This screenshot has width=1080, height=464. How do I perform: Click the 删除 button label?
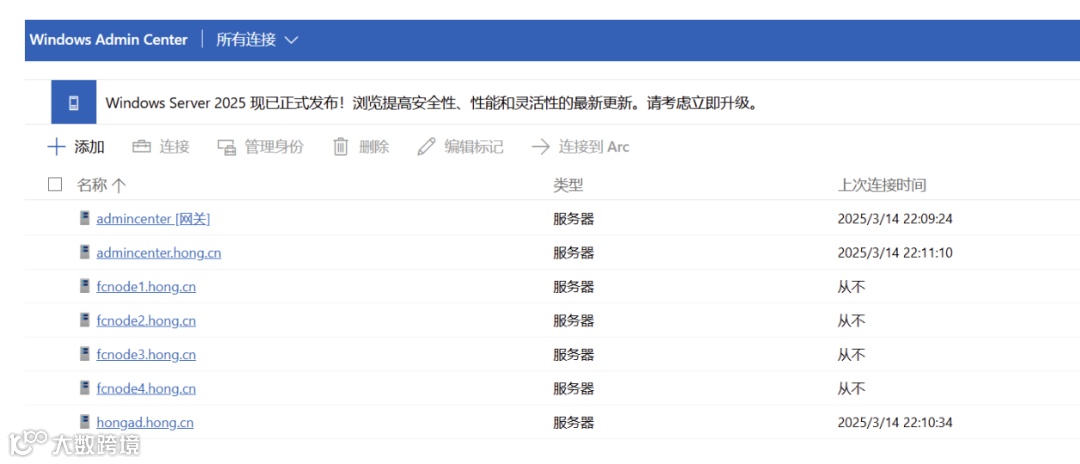pos(374,147)
